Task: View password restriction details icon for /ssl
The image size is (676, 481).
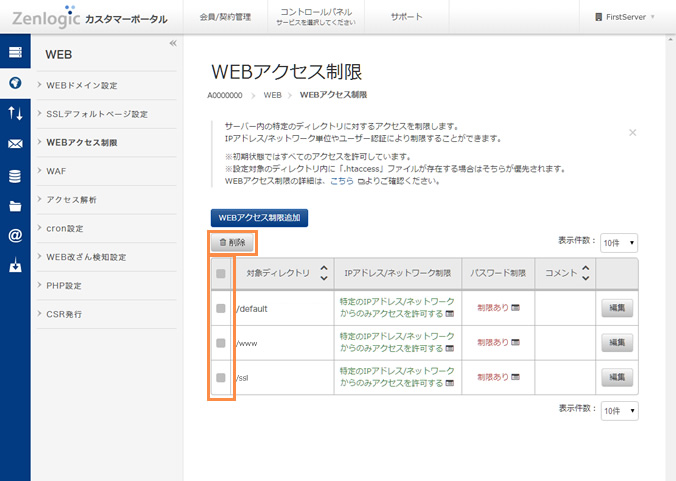Action: pos(515,377)
